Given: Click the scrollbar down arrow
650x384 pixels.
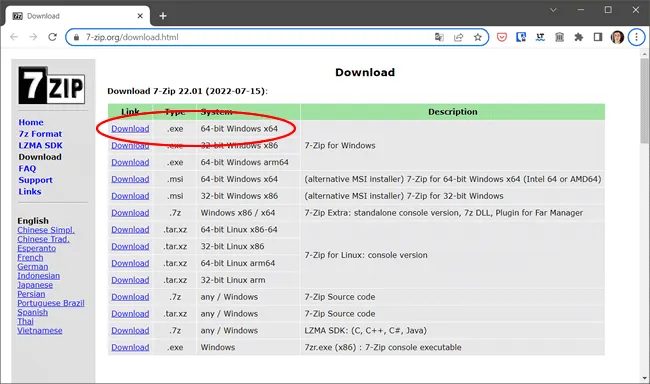Looking at the screenshot, I should (645, 378).
